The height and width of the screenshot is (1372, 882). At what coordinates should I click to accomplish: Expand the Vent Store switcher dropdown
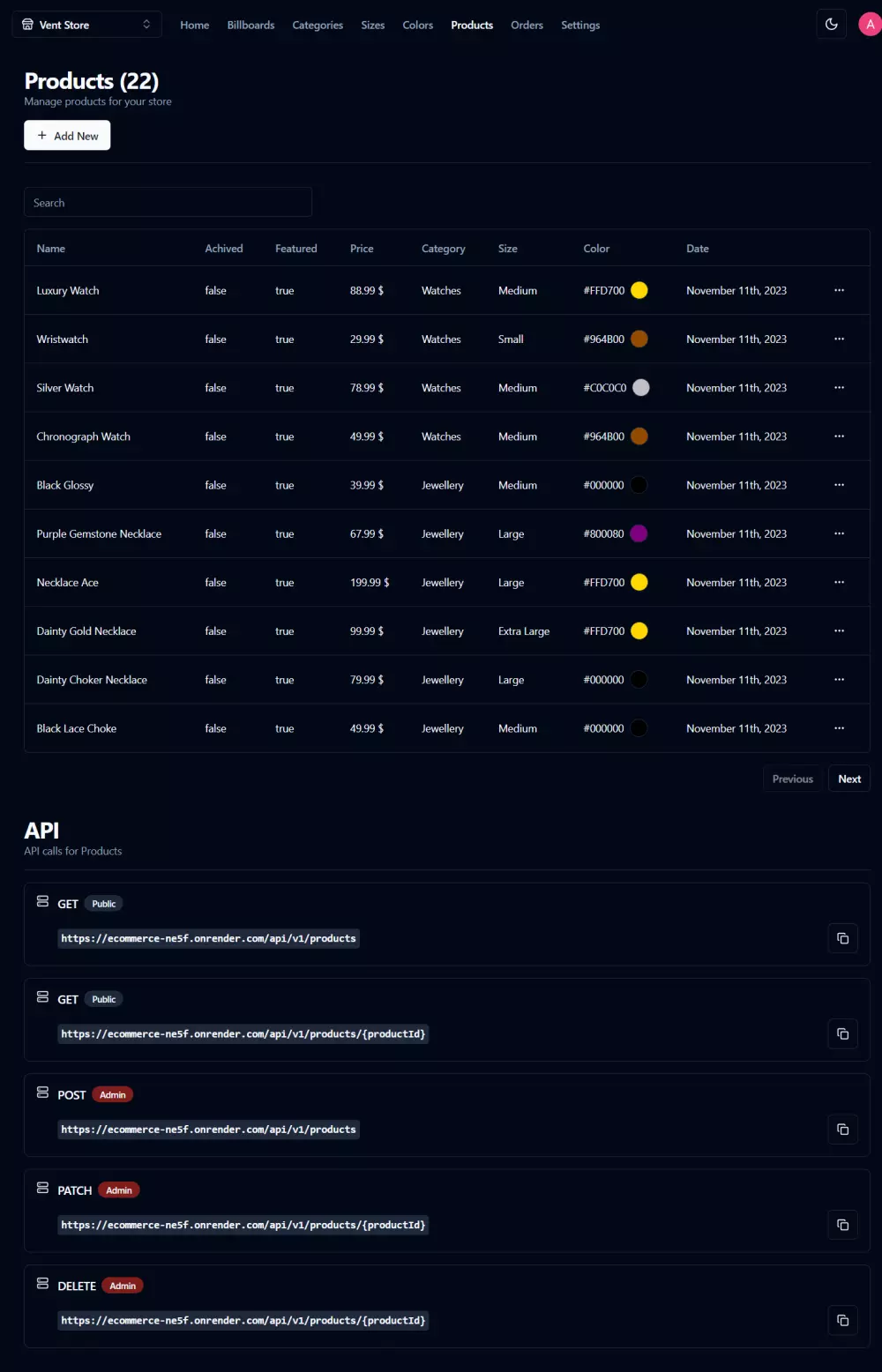[x=86, y=25]
